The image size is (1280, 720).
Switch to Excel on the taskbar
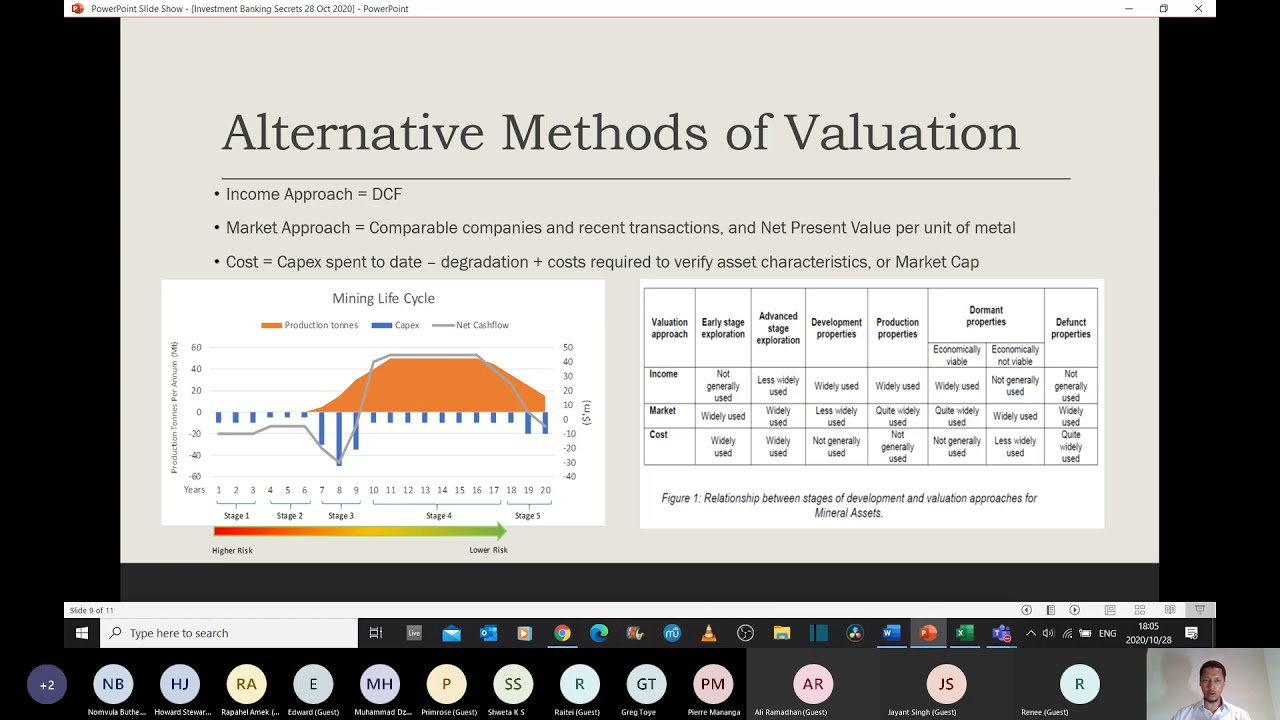click(x=964, y=633)
